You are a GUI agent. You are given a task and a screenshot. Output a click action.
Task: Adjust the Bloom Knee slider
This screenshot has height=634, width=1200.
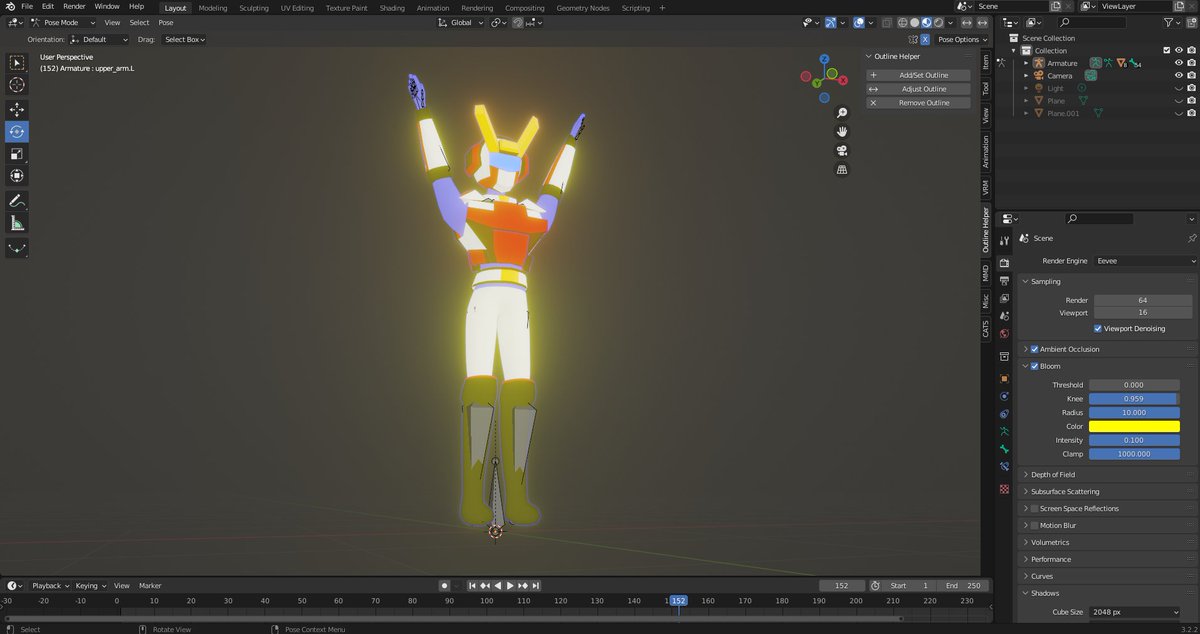click(1133, 398)
